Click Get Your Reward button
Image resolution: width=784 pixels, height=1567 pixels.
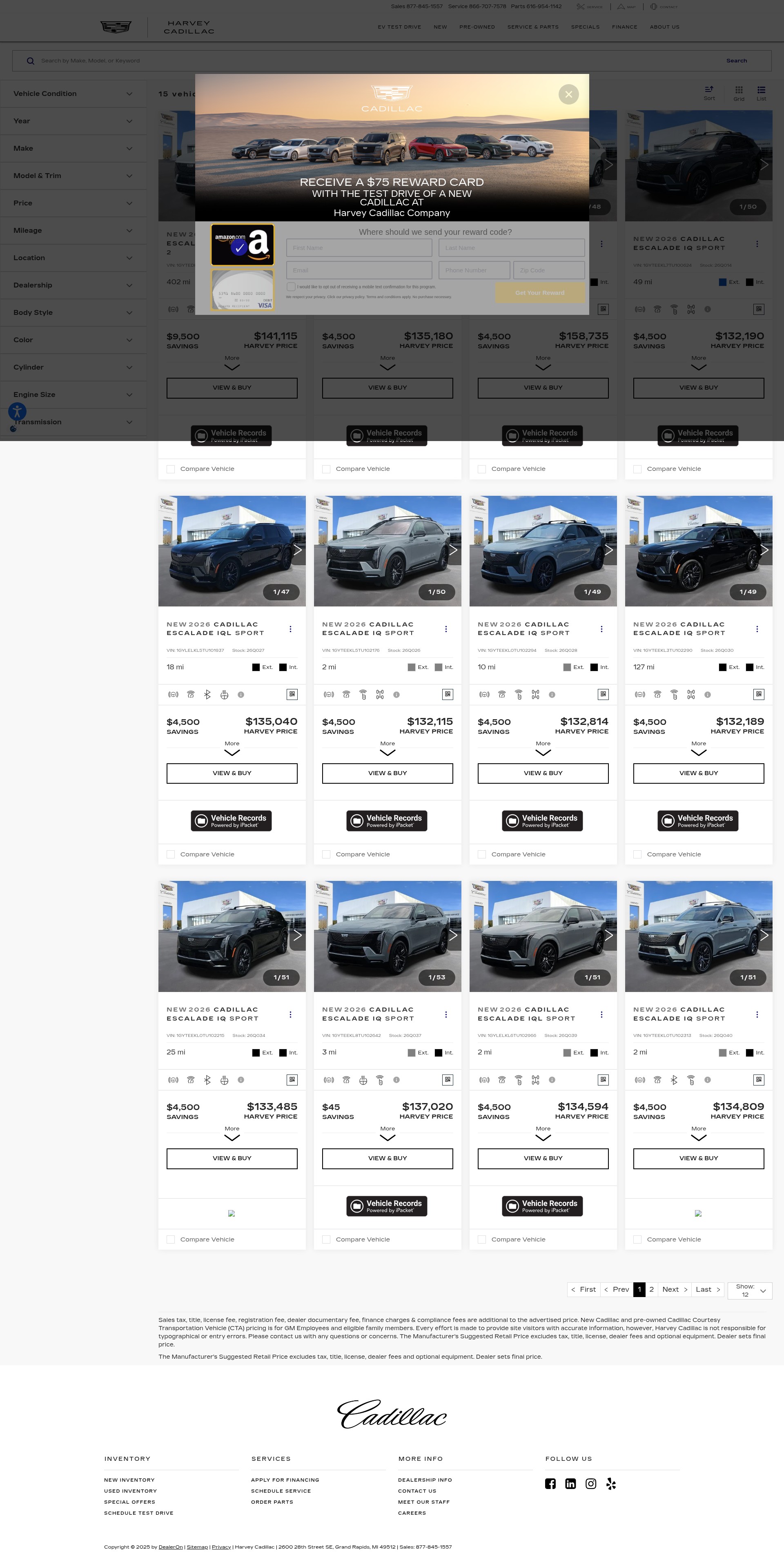click(539, 292)
